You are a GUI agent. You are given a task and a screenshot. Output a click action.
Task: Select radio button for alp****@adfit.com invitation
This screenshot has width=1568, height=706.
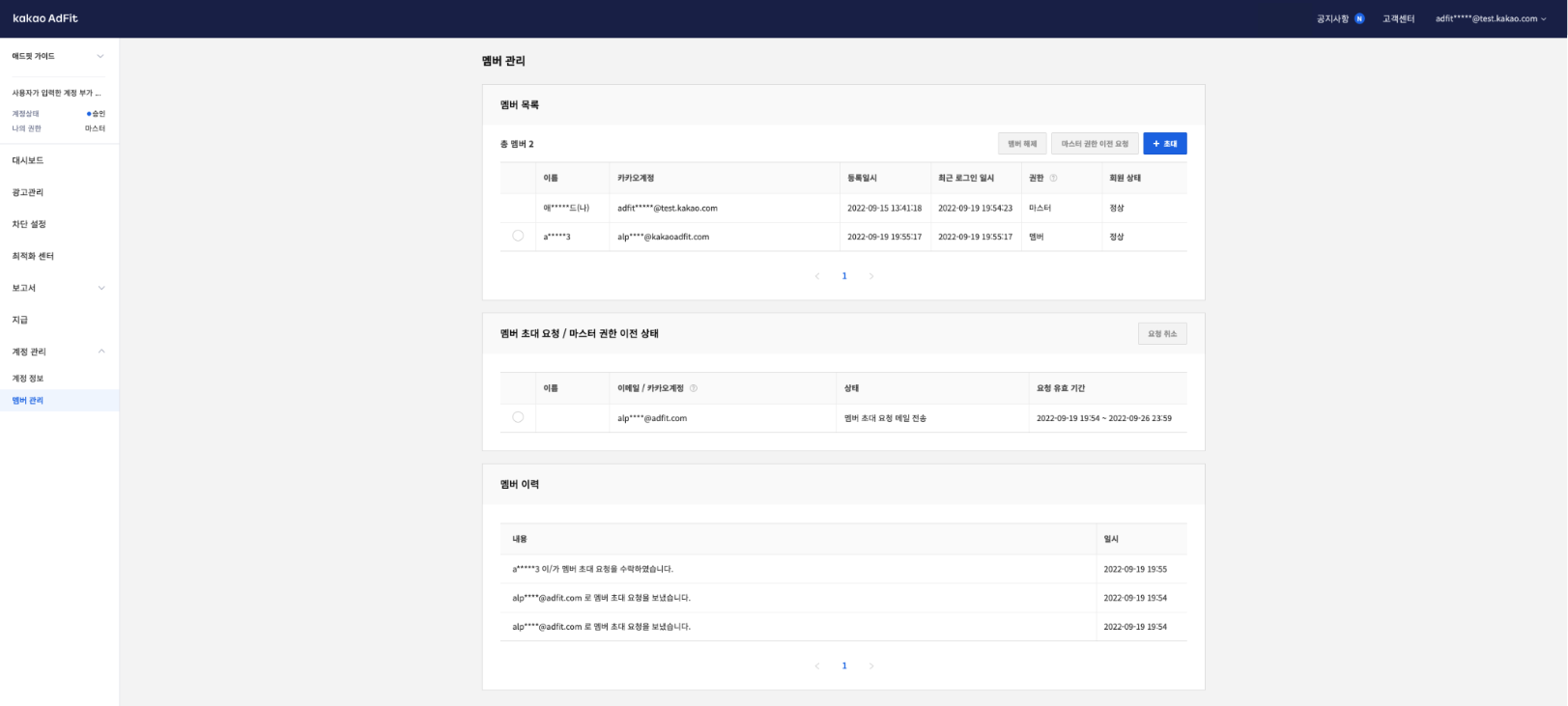click(518, 417)
